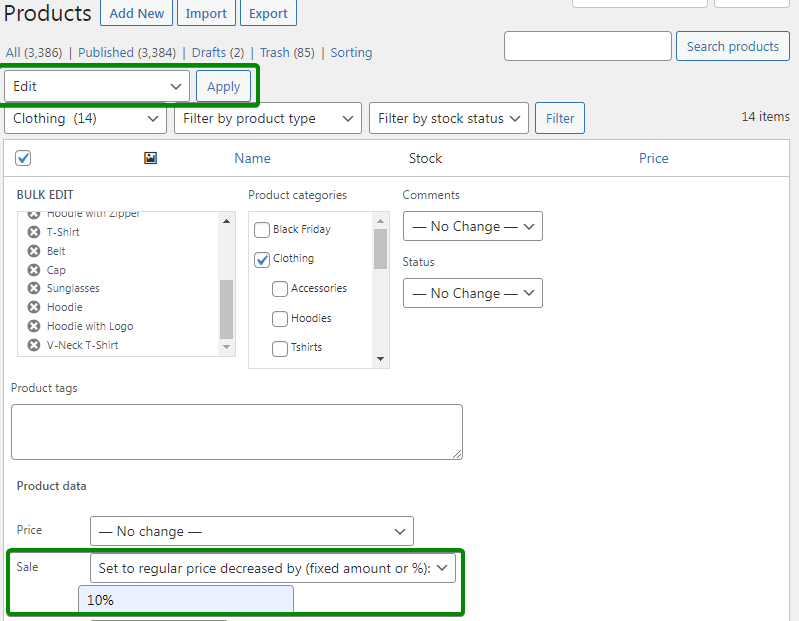Click the Product tags text area
Screen dimensions: 799x621
[x=237, y=432]
